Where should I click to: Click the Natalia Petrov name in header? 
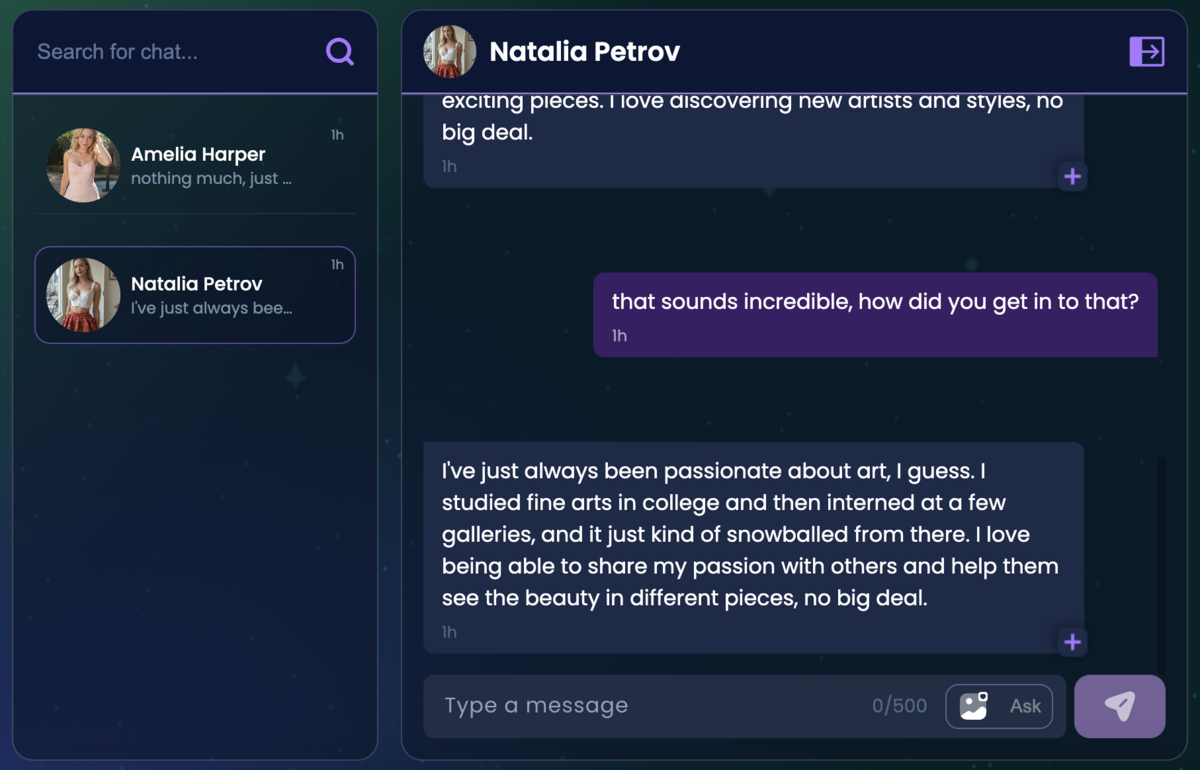(x=584, y=52)
